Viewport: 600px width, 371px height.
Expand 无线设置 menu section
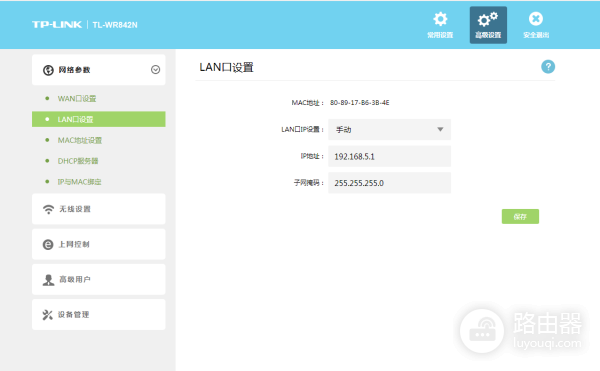click(99, 209)
